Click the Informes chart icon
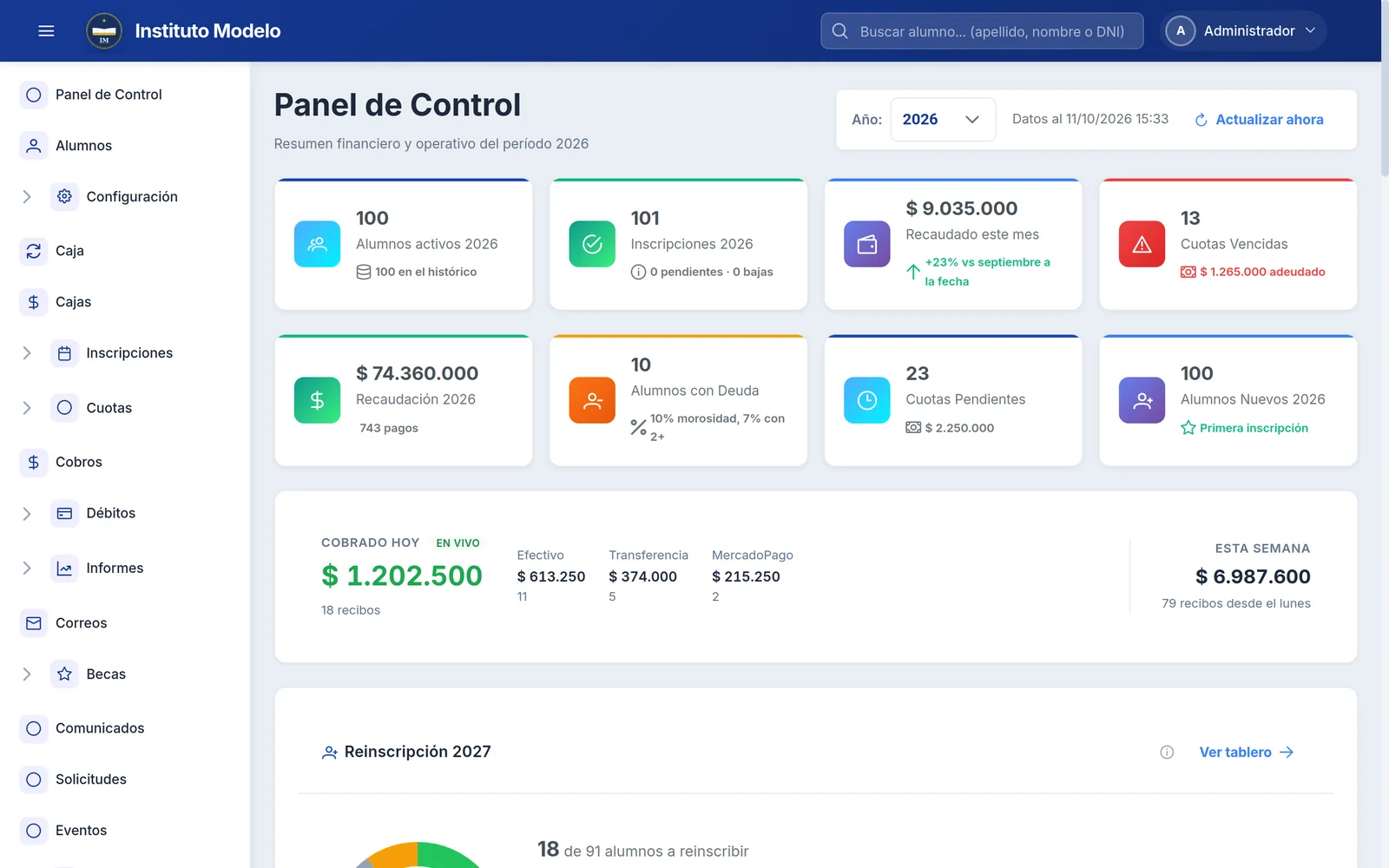Viewport: 1389px width, 868px height. click(x=64, y=569)
